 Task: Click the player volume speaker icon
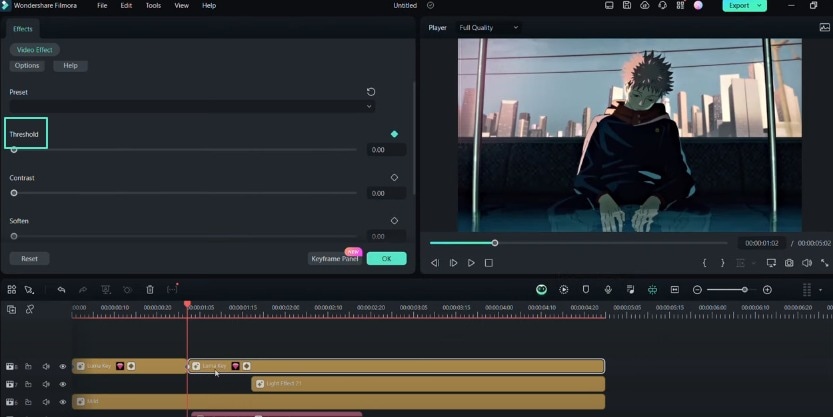(x=806, y=263)
